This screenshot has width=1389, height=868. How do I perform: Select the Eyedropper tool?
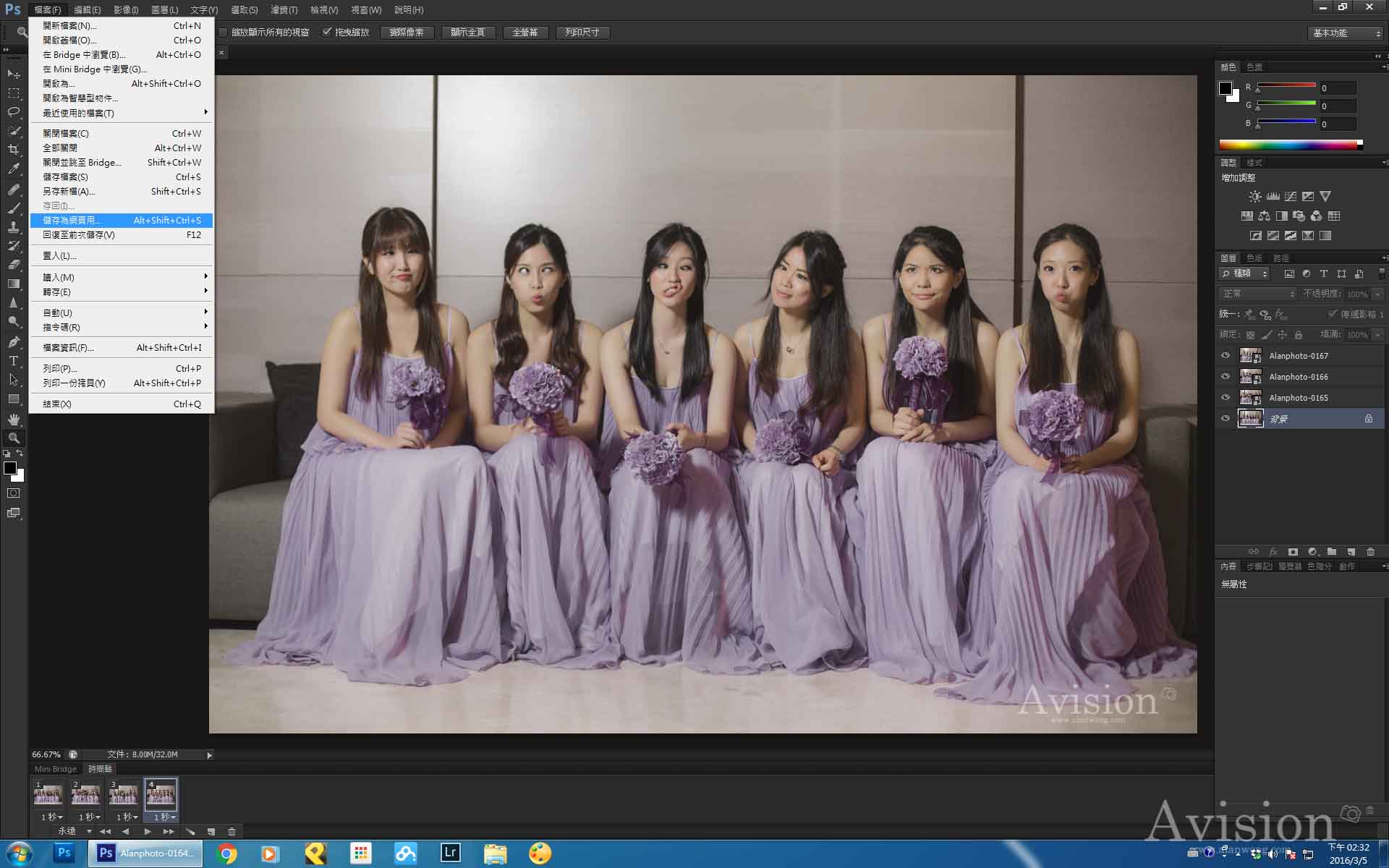point(14,169)
